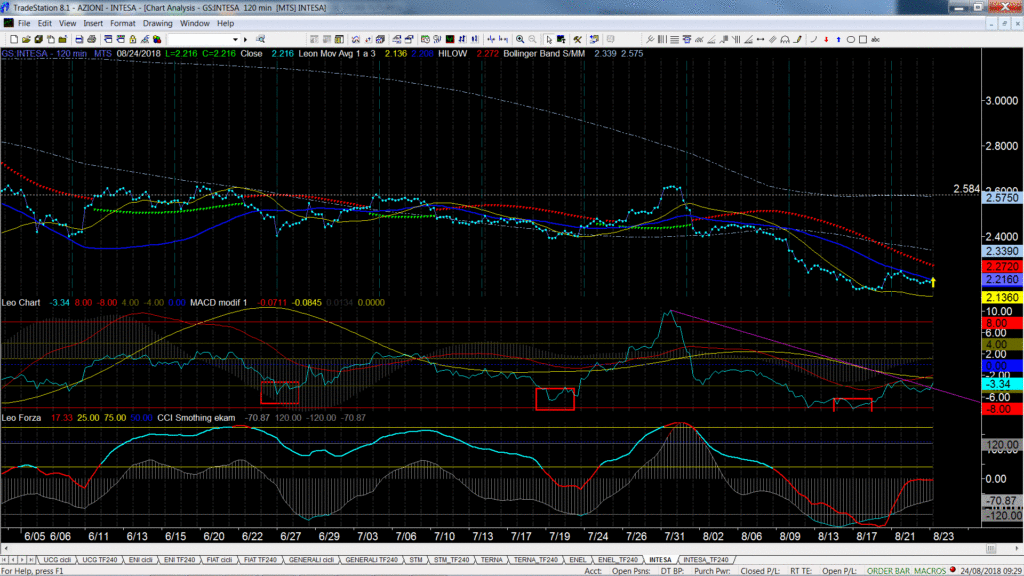Image resolution: width=1024 pixels, height=576 pixels.
Task: Switch to the FIAT TF240 tab
Action: pos(260,560)
